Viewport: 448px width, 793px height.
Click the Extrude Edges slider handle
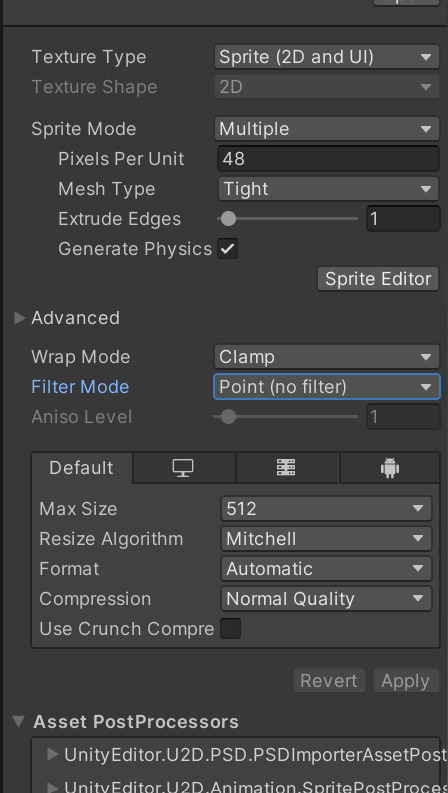point(229,218)
